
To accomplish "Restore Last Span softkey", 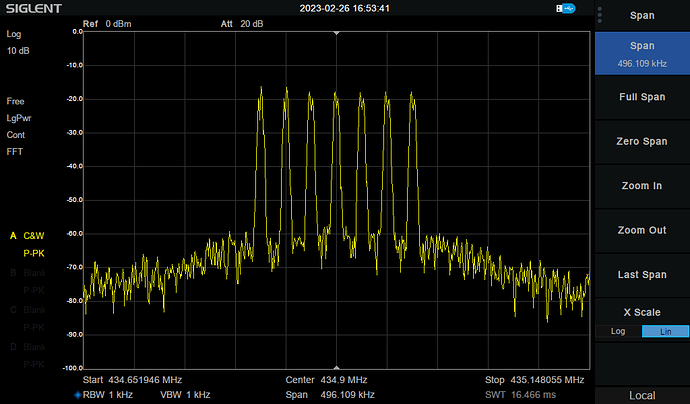I will [642, 275].
